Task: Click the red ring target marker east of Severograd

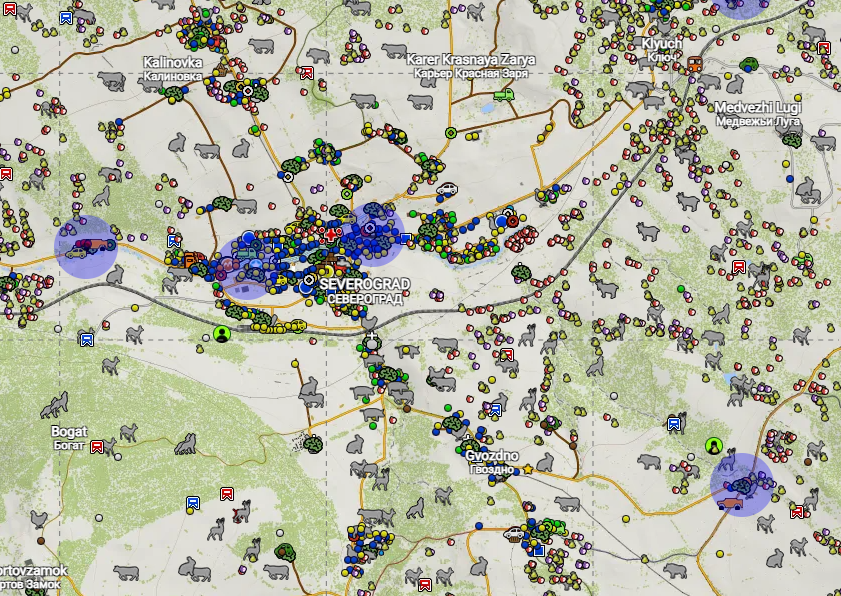Action: [x=512, y=220]
